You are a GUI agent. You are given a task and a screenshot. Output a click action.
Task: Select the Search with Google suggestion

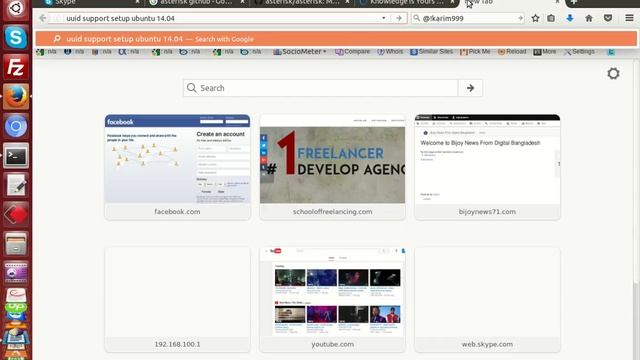point(336,39)
